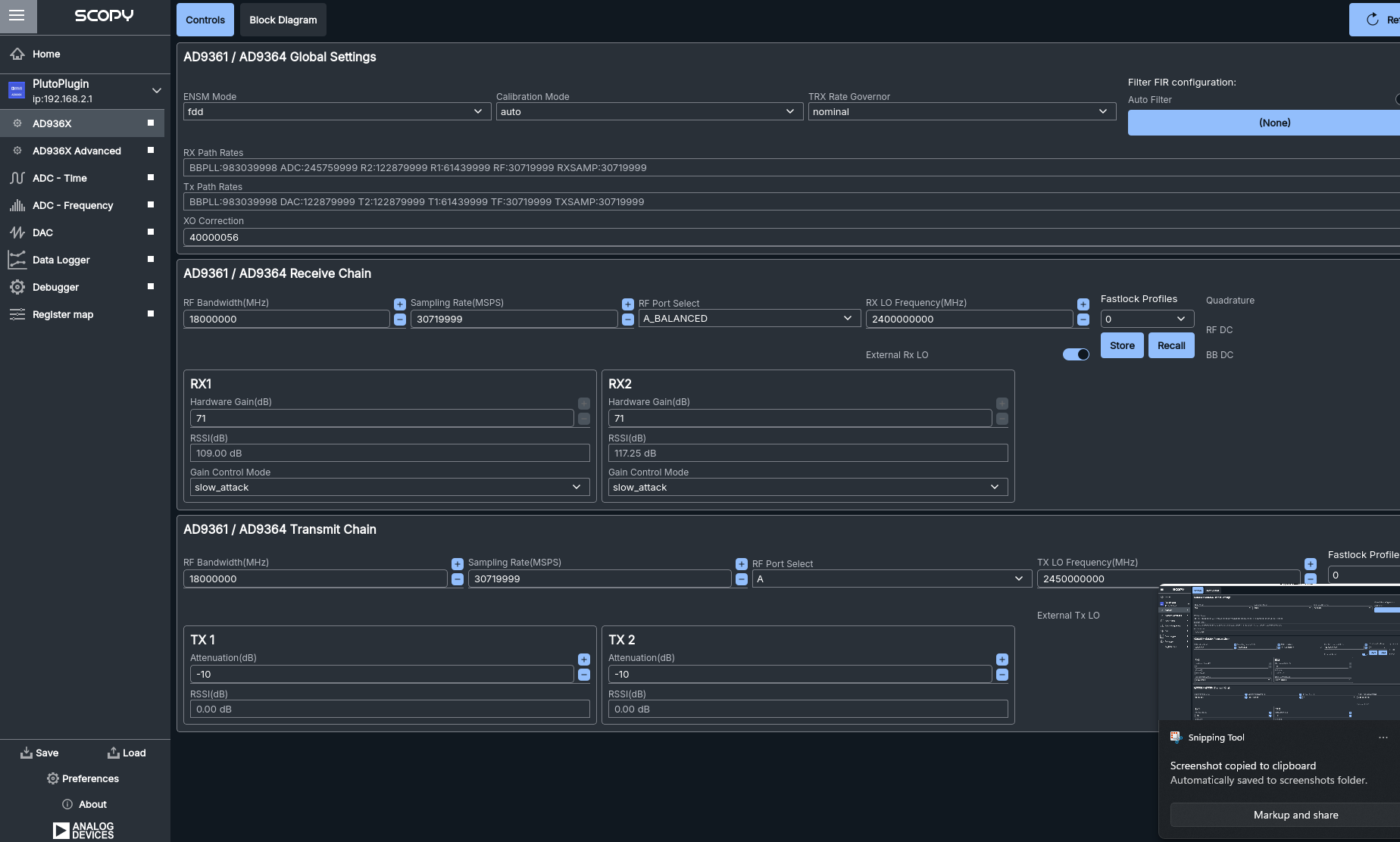Click the Home icon in sidebar
1400x842 pixels.
click(x=17, y=54)
